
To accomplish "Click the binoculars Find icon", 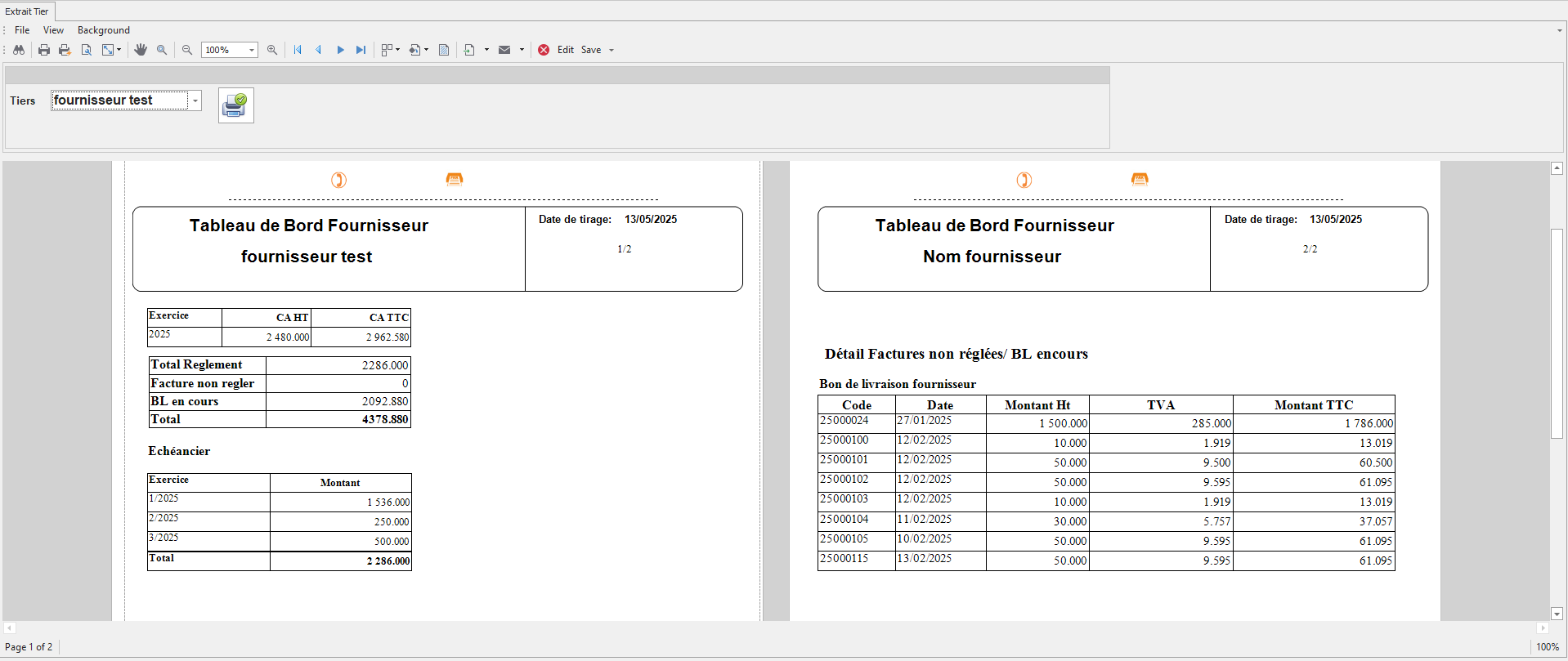I will [19, 50].
